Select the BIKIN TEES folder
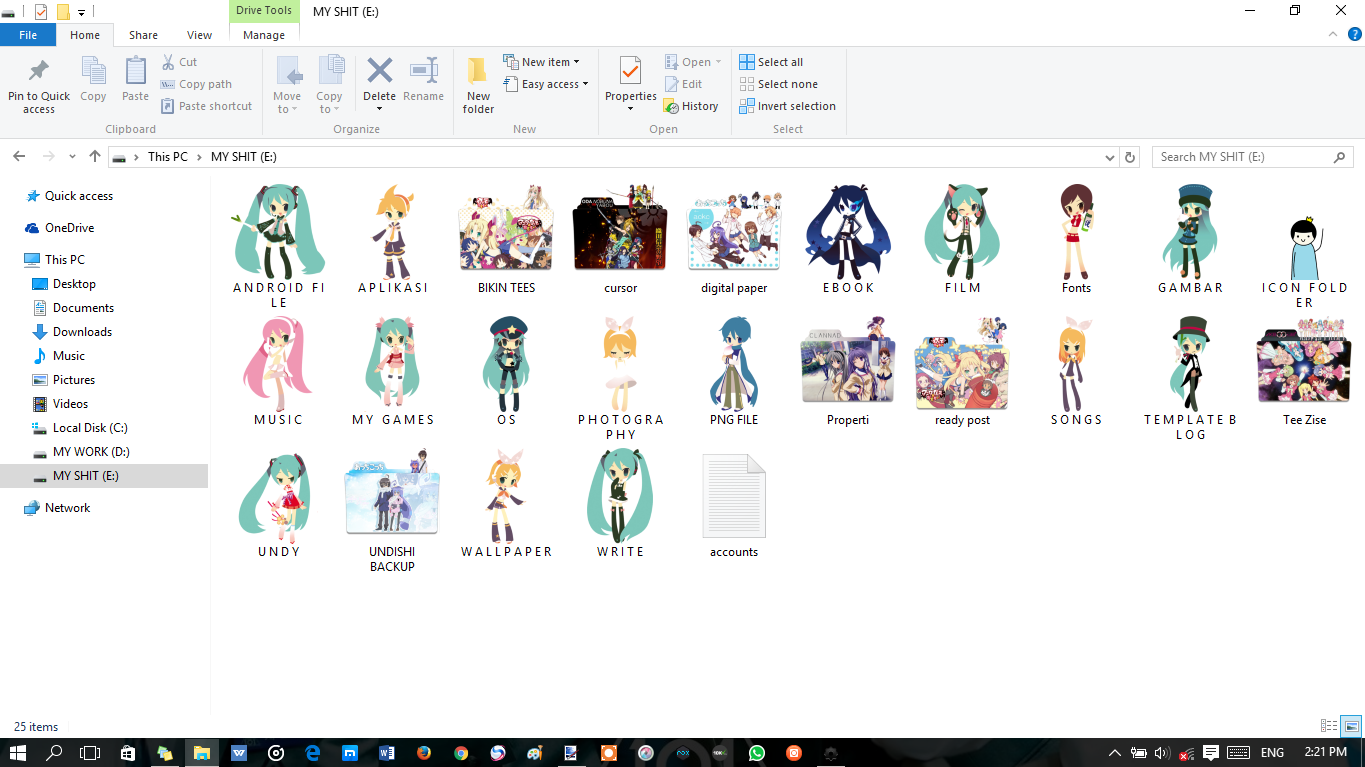Viewport: 1365px width, 767px height. [x=506, y=240]
